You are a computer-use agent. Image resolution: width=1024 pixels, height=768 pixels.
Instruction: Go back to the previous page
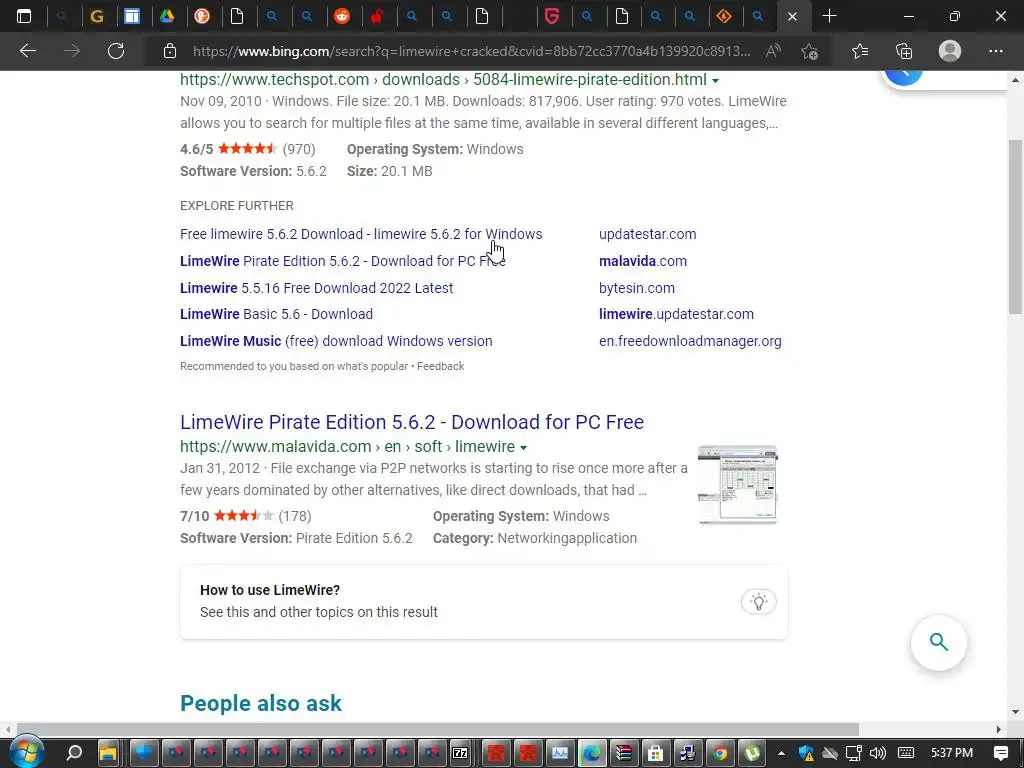click(27, 51)
